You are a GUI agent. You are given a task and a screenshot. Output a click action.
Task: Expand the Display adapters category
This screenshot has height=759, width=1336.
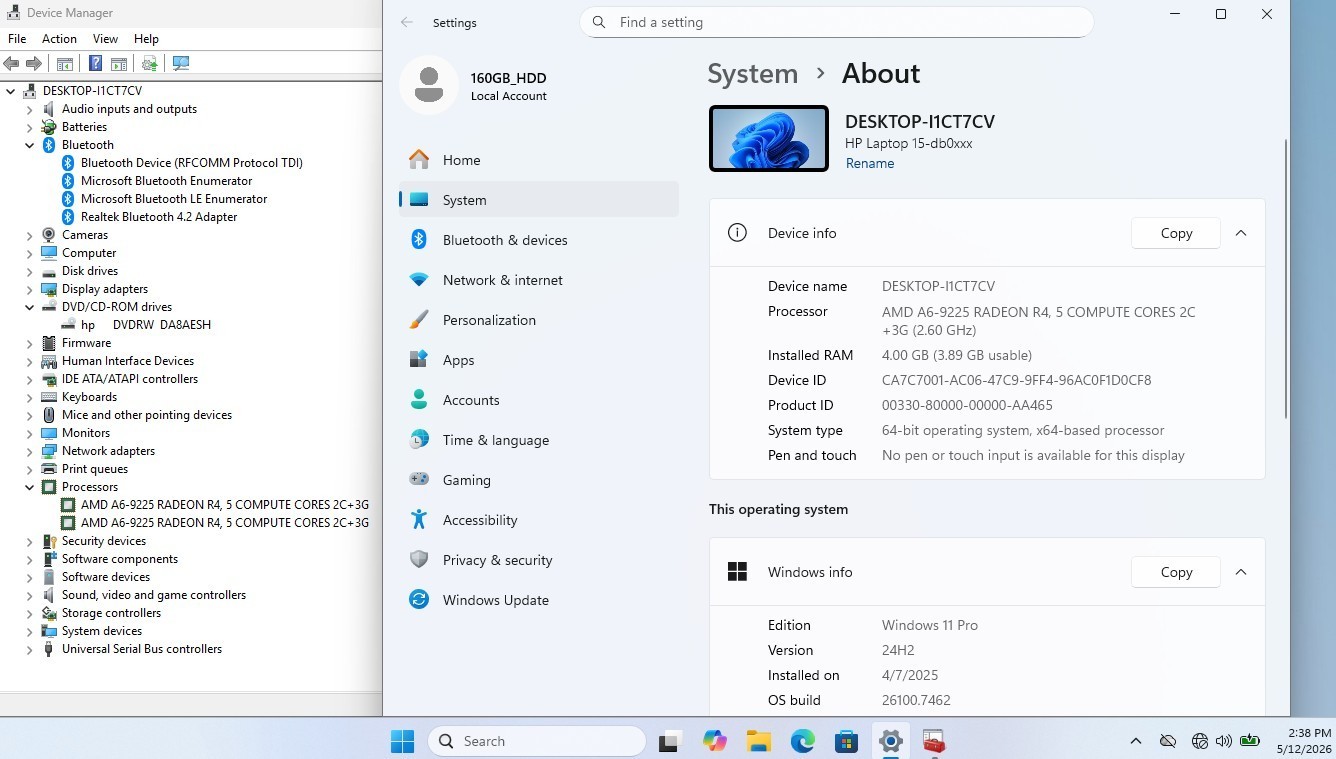click(x=30, y=289)
